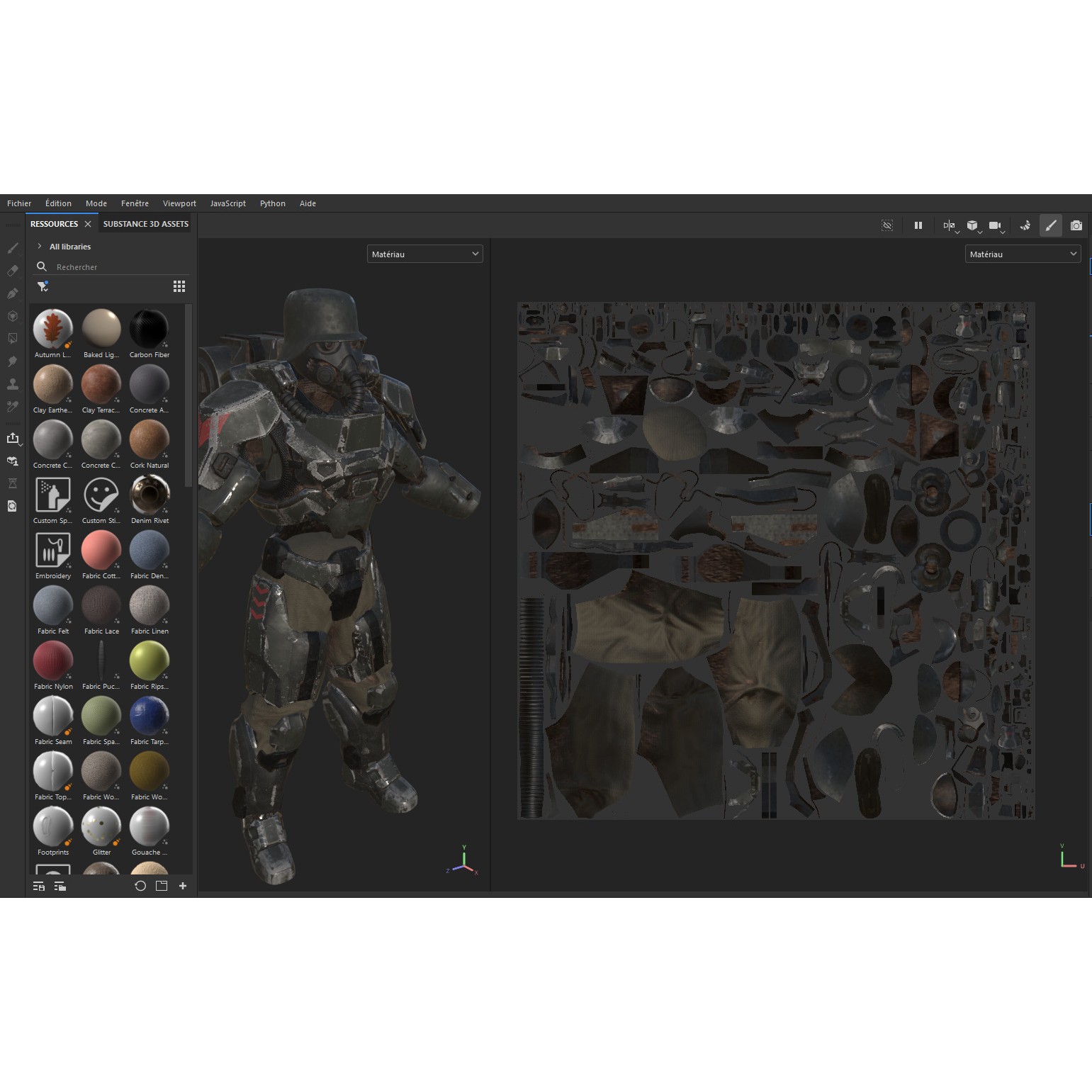Refresh the resources library

[x=140, y=886]
